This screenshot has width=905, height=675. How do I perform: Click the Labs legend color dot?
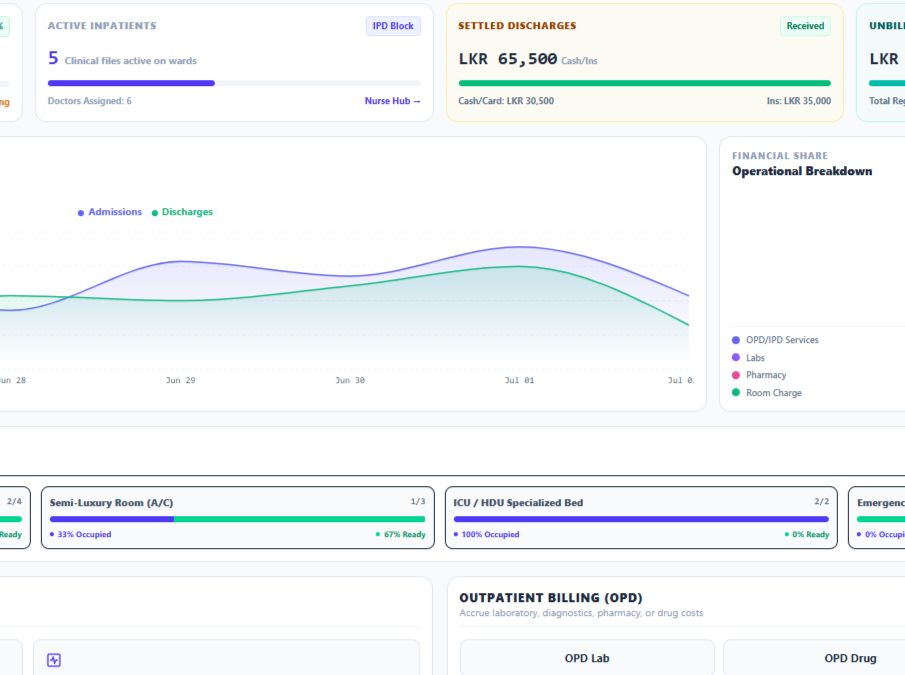[736, 358]
